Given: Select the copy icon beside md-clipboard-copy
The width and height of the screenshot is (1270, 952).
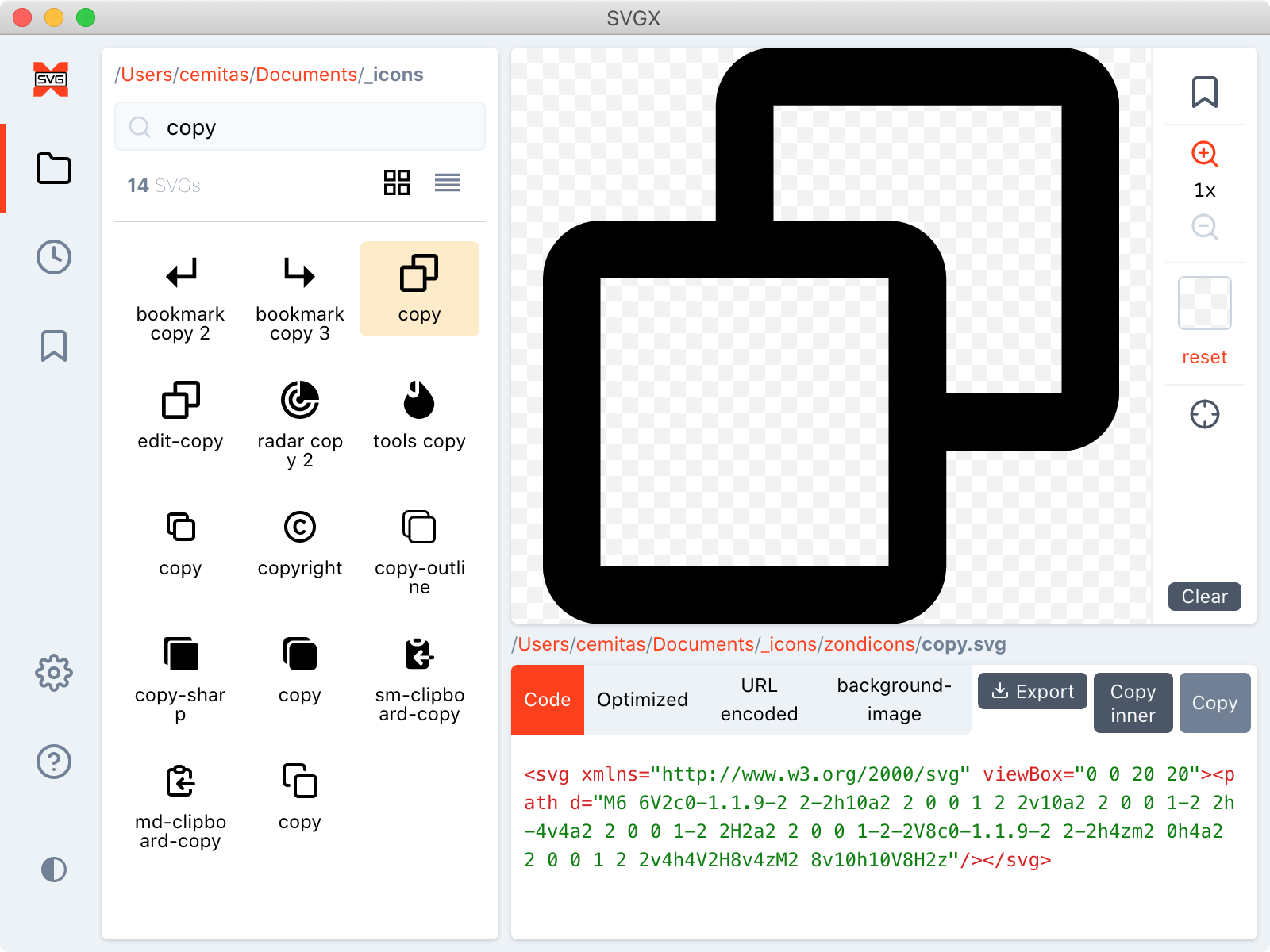Looking at the screenshot, I should (x=300, y=797).
